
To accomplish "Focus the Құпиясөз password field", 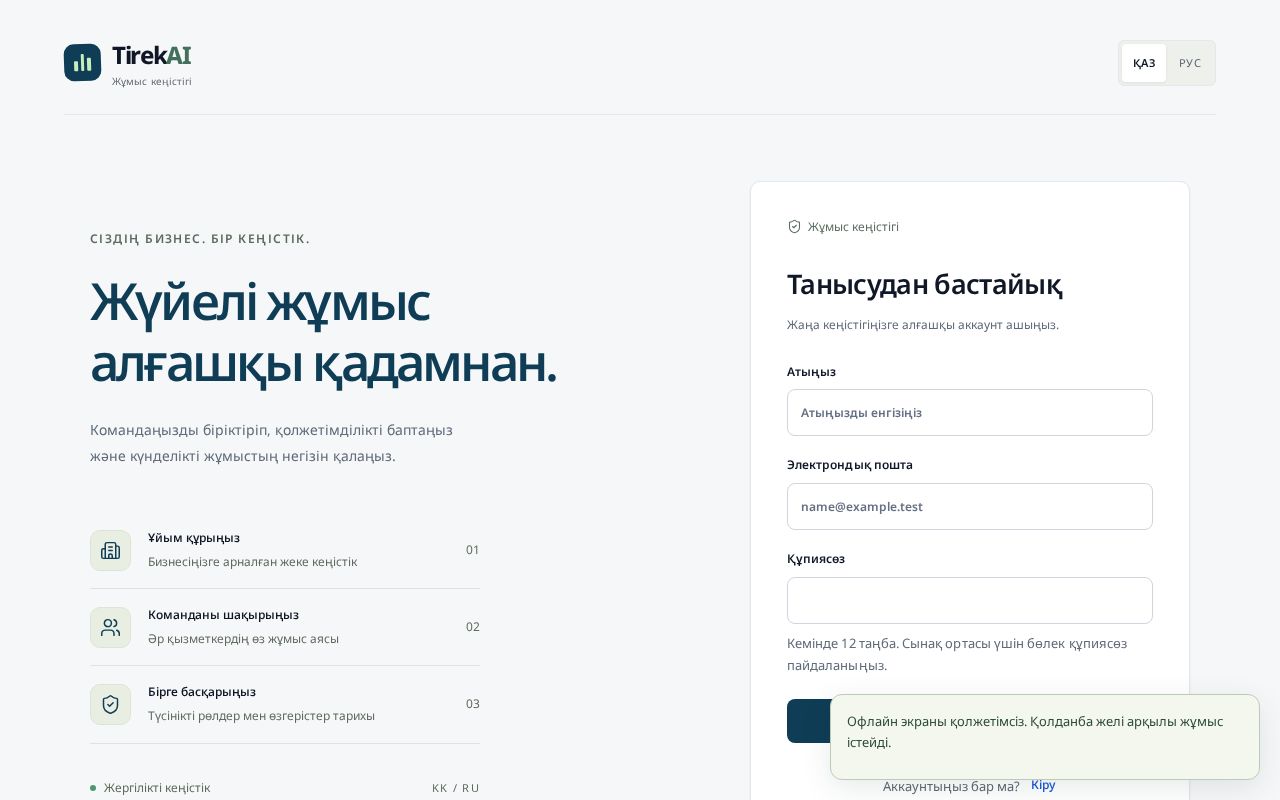I will click(970, 600).
